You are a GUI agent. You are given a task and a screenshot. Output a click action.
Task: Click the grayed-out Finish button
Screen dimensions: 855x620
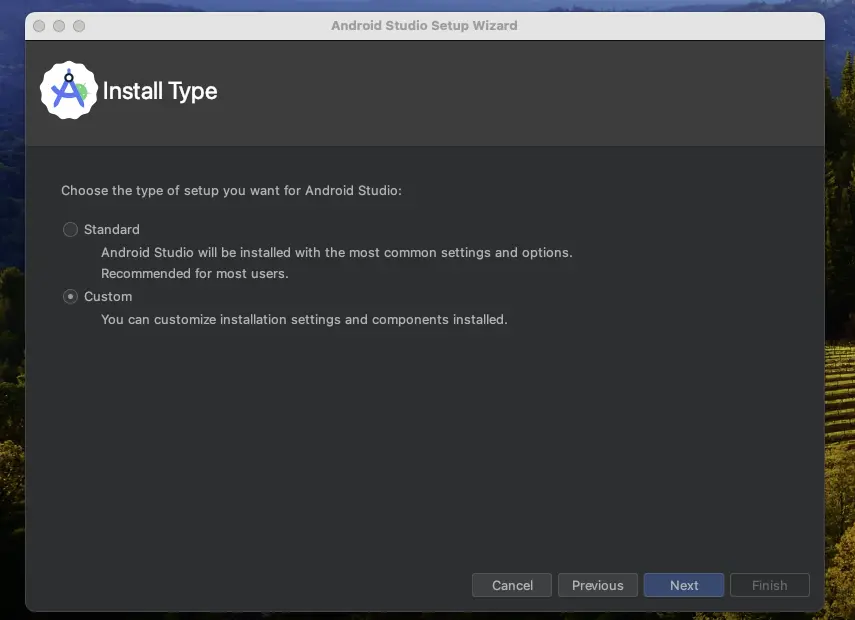(769, 585)
